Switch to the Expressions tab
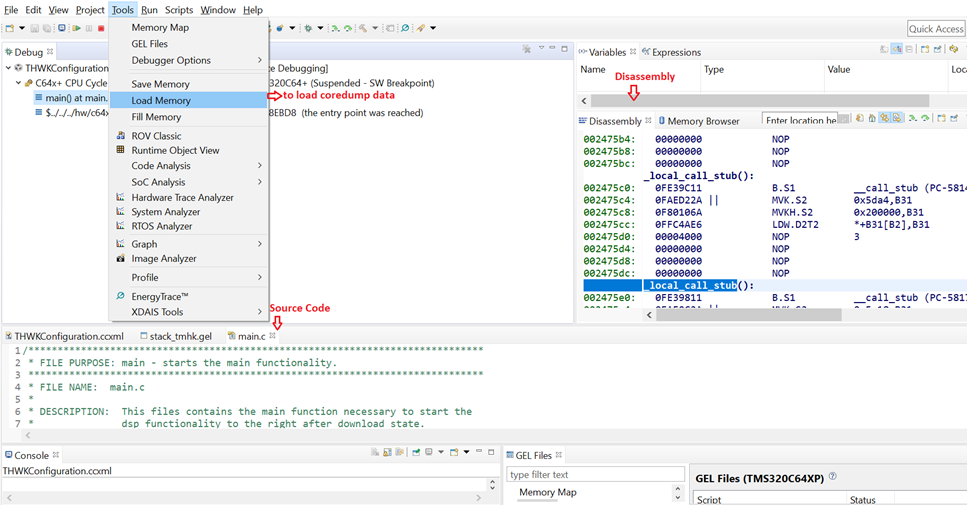 pyautogui.click(x=671, y=52)
